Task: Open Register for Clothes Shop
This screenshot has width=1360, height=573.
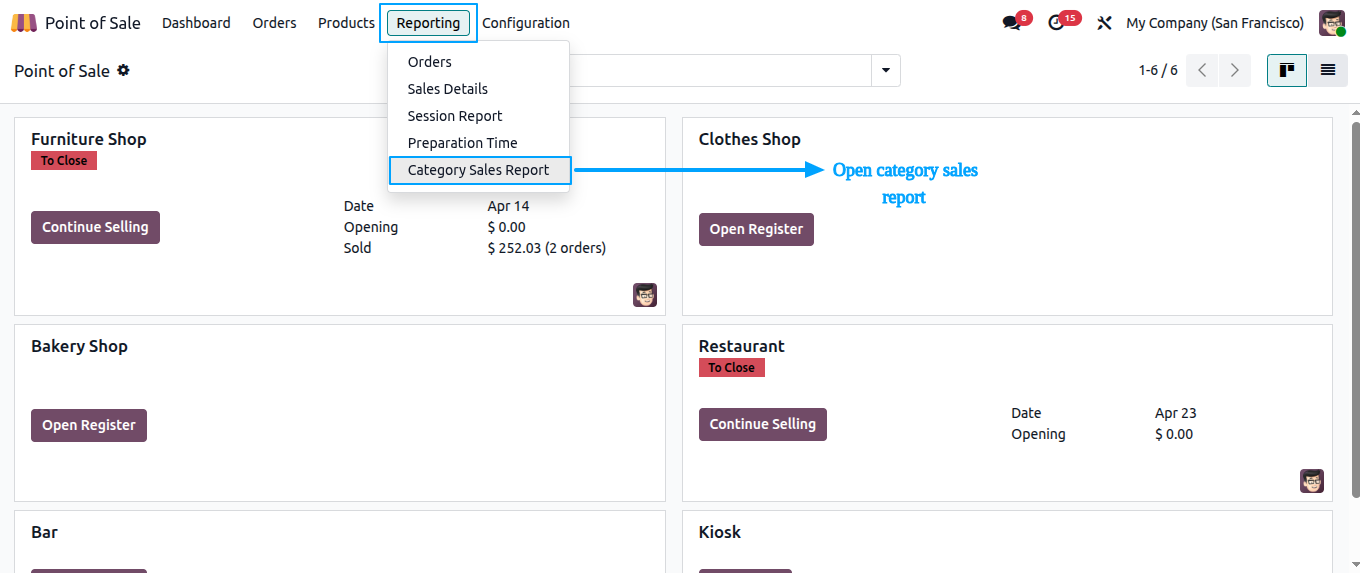Action: coord(756,229)
